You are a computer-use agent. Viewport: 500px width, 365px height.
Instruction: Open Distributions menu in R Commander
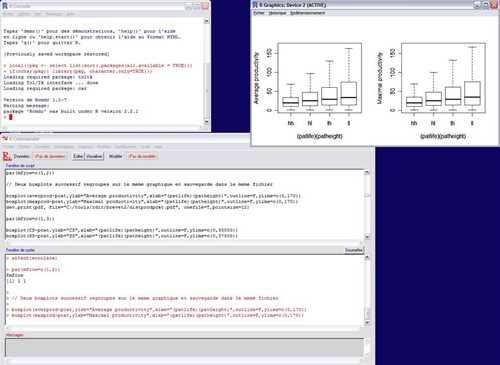(125, 147)
